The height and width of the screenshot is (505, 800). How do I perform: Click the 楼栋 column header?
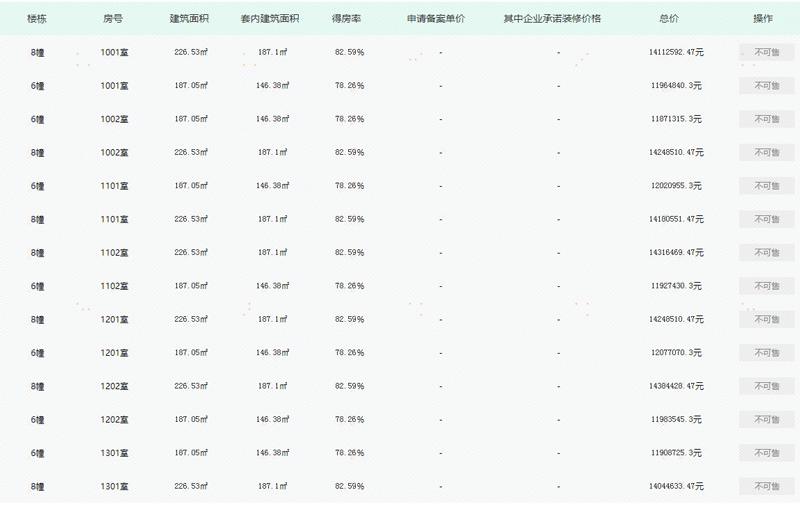point(37,19)
